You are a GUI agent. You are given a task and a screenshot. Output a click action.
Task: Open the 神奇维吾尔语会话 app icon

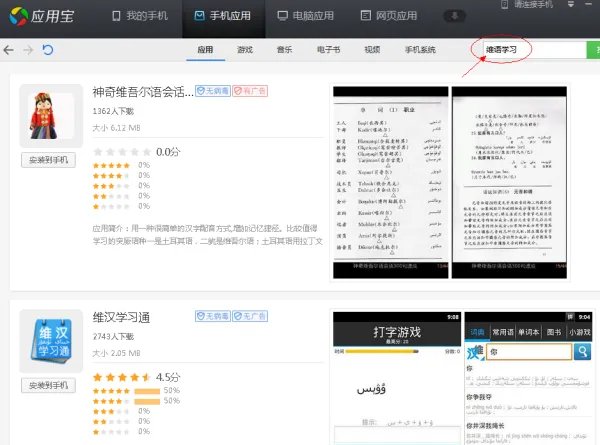[x=51, y=116]
